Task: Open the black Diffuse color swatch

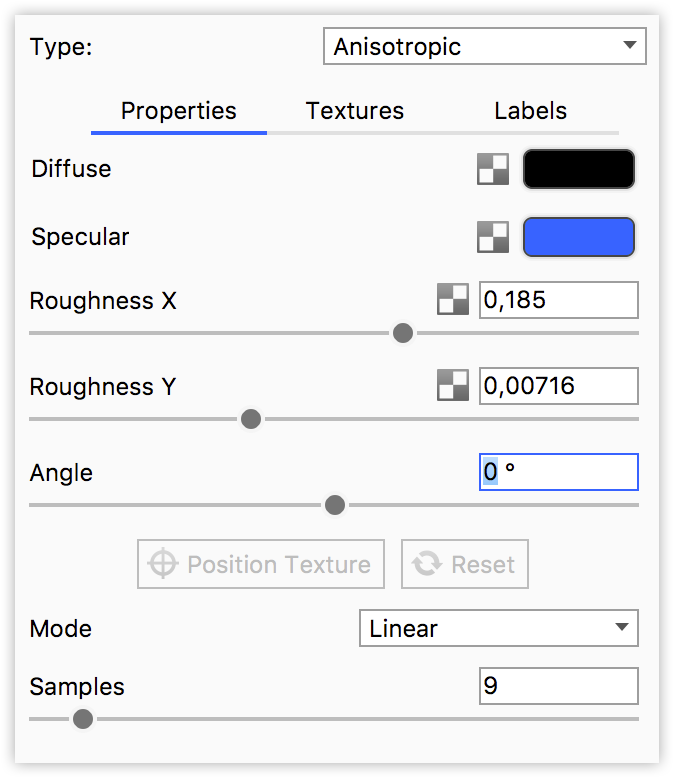Action: point(579,169)
